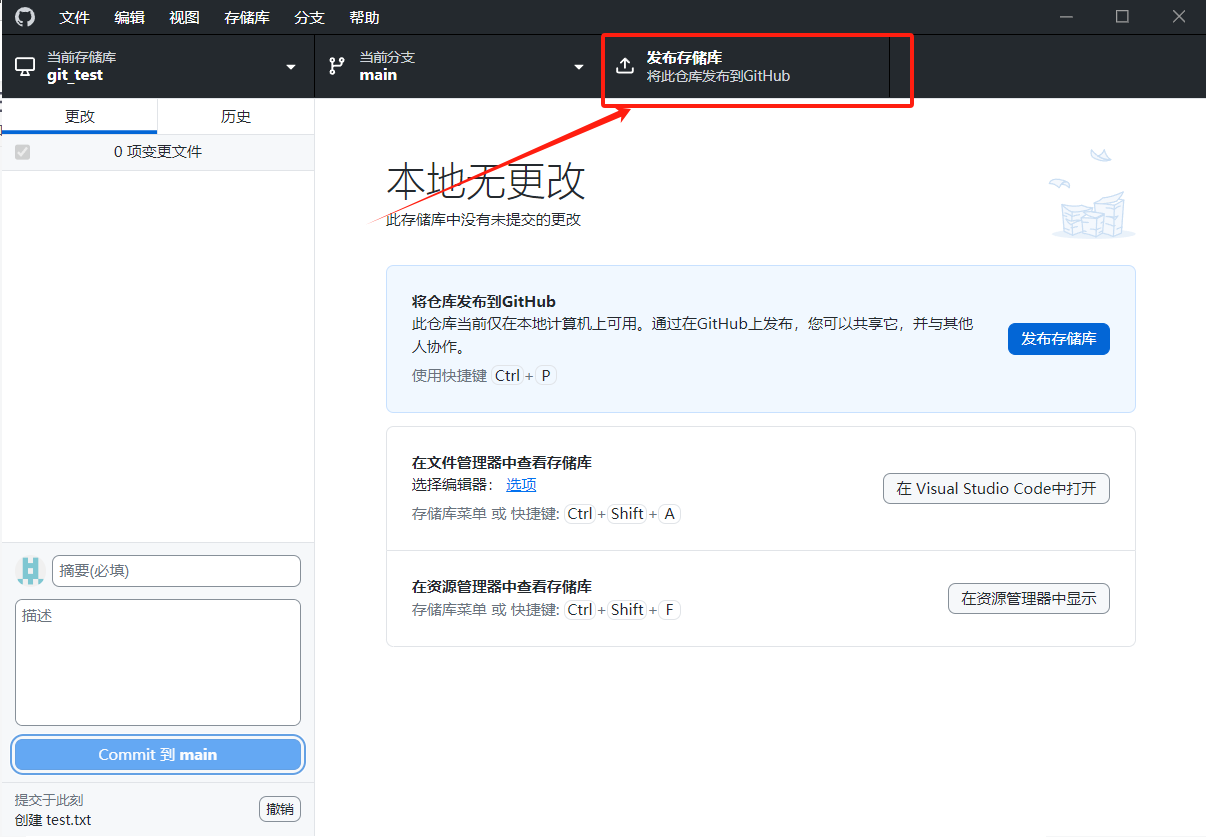Open the 文件 menu
Screen dimensions: 1206x837
pos(75,17)
